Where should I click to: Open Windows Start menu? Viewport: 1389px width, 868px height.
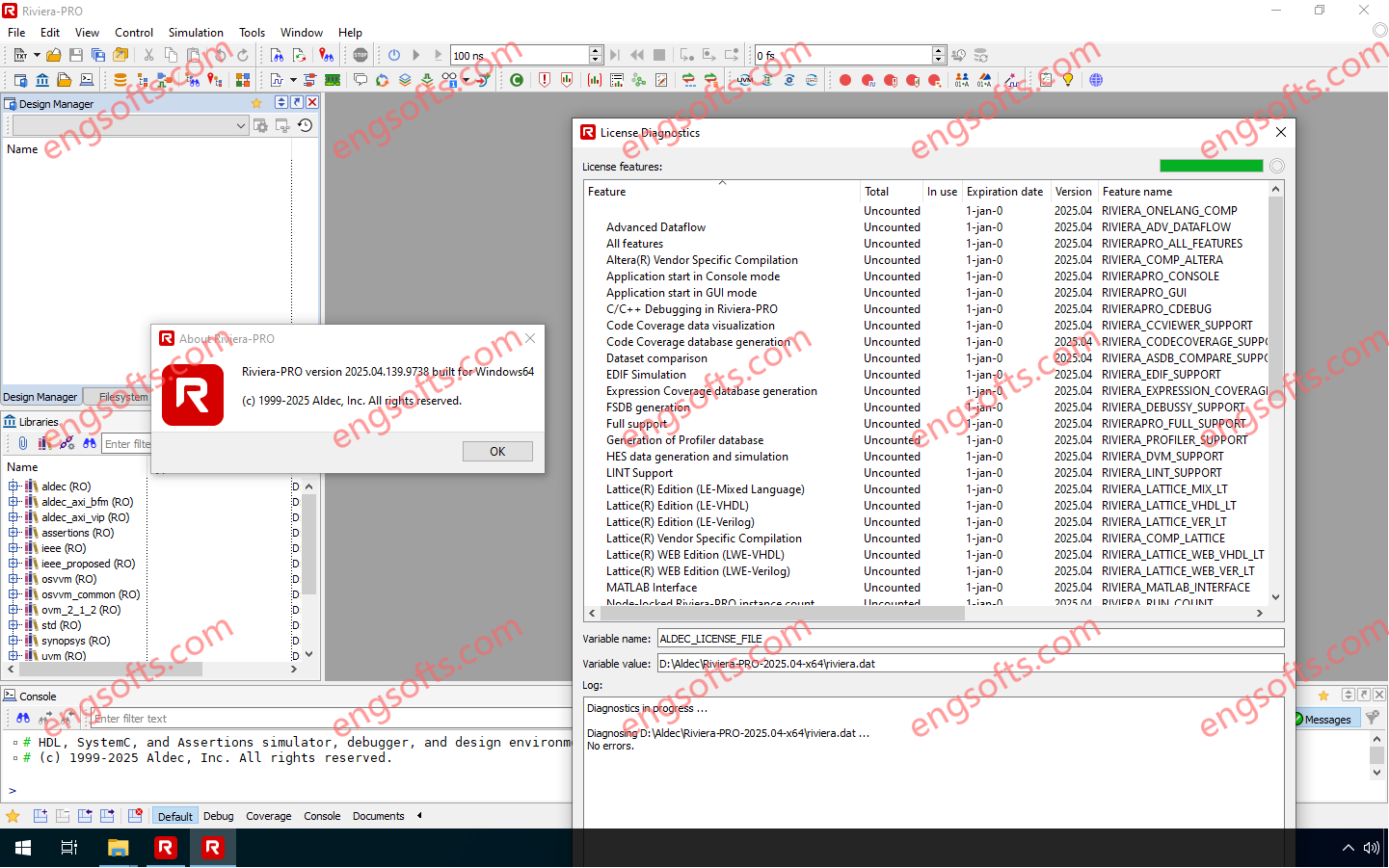(x=23, y=848)
